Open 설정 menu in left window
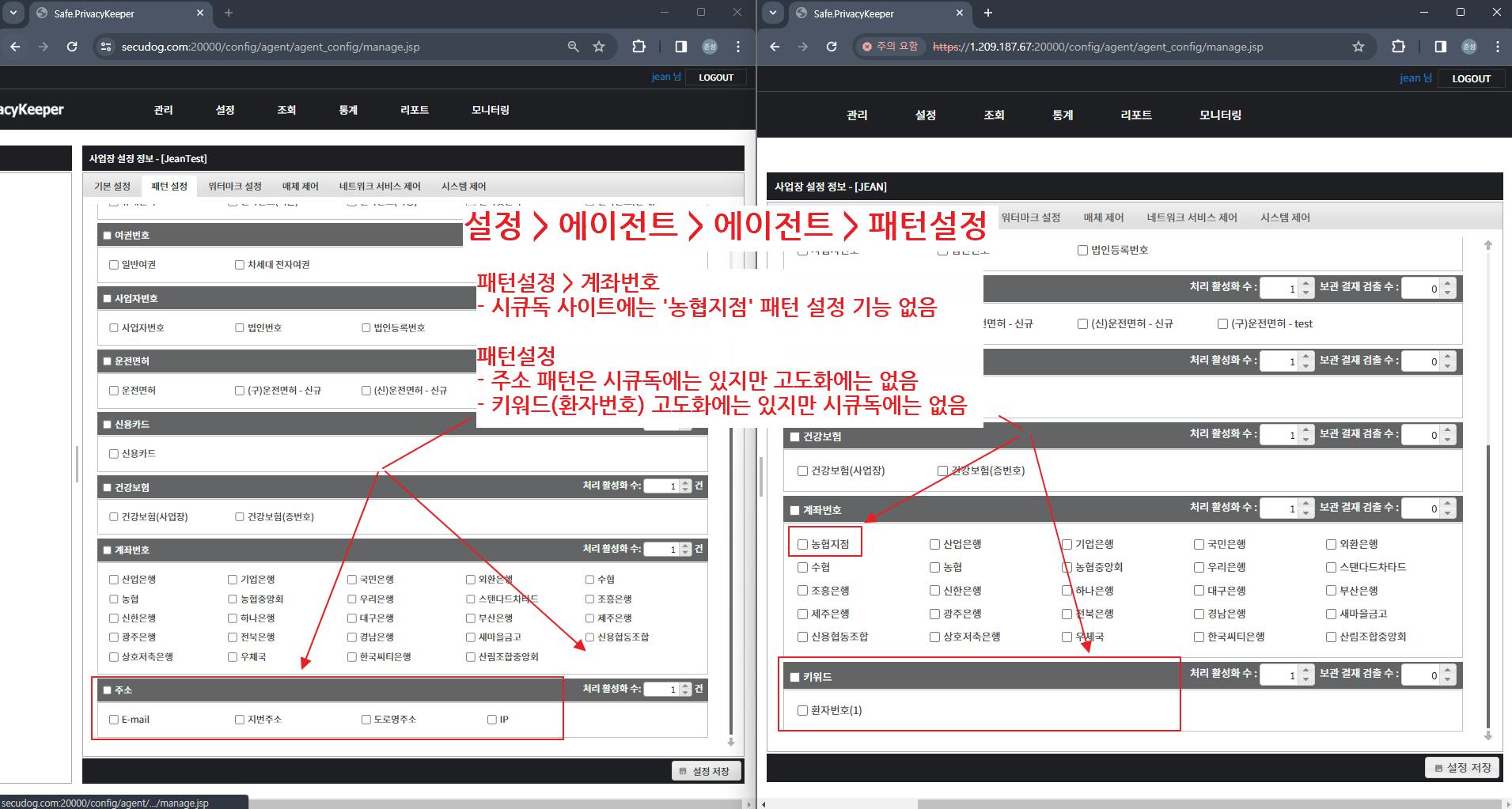This screenshot has height=809, width=1512. 225,110
